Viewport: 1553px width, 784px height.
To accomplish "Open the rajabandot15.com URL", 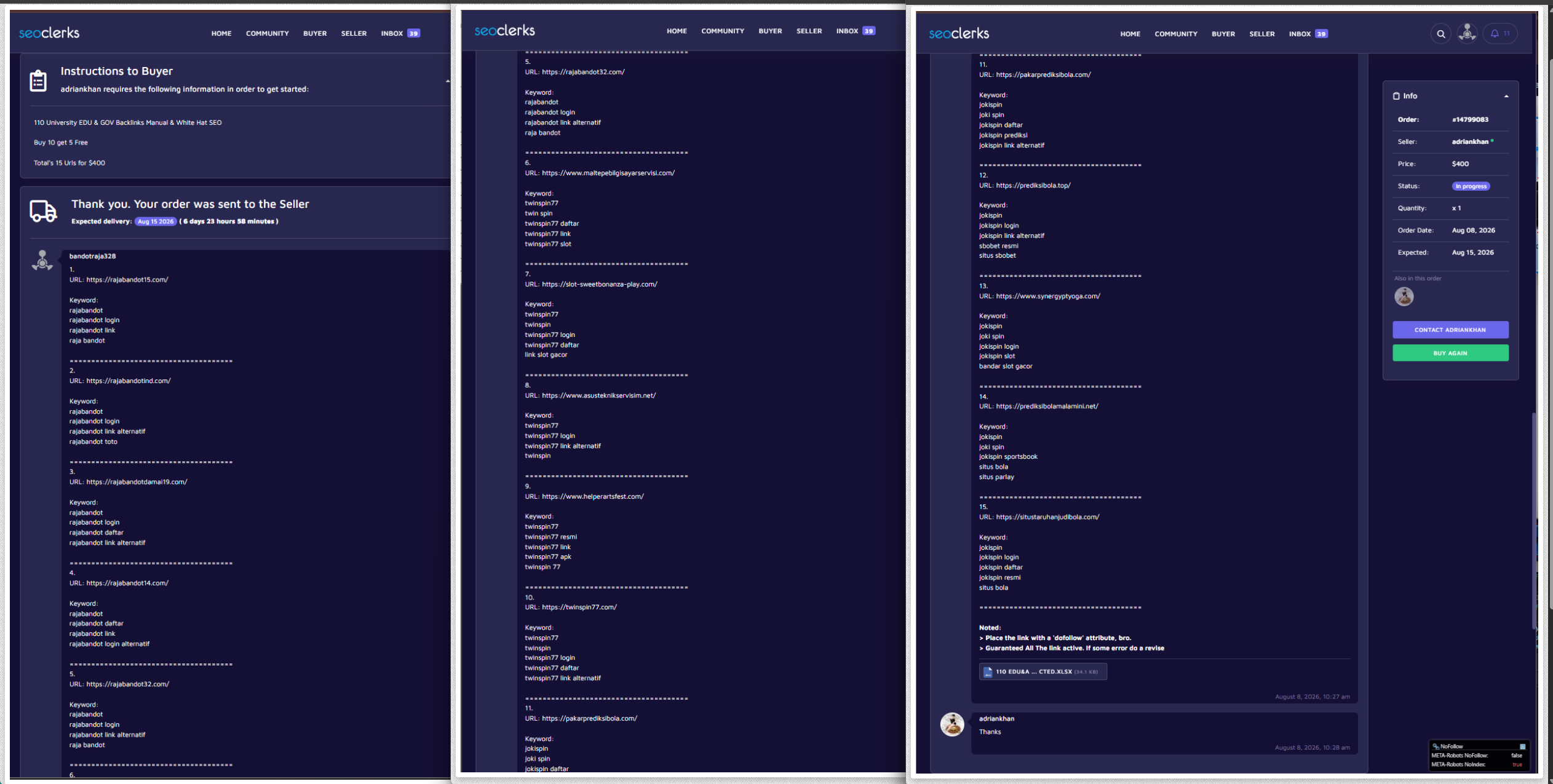I will point(127,280).
